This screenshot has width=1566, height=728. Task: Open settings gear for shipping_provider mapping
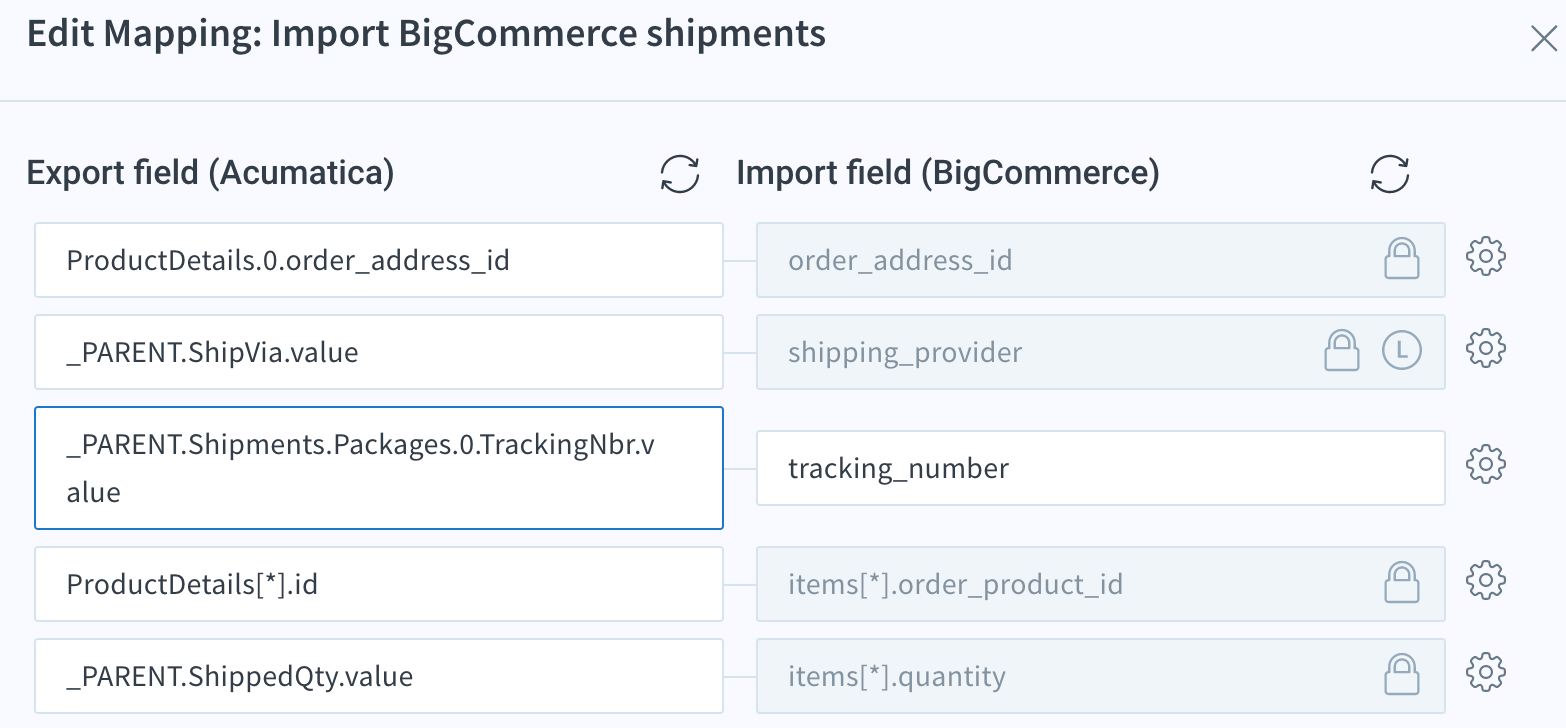[1485, 349]
